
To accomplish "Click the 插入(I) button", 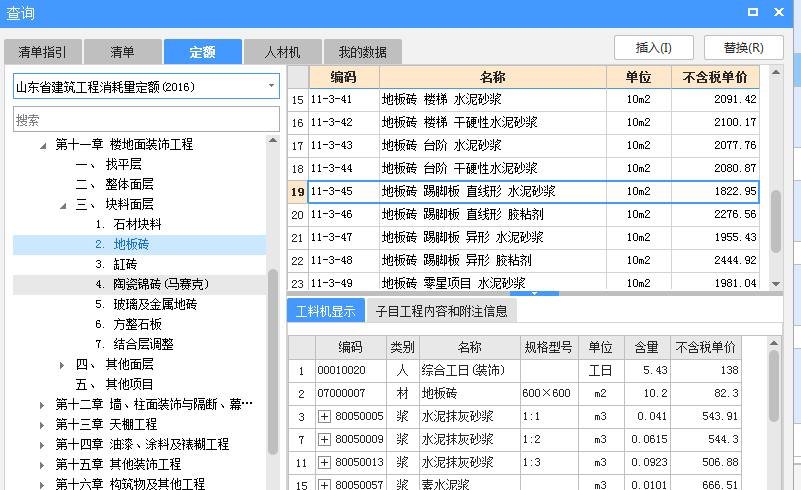I will point(653,48).
